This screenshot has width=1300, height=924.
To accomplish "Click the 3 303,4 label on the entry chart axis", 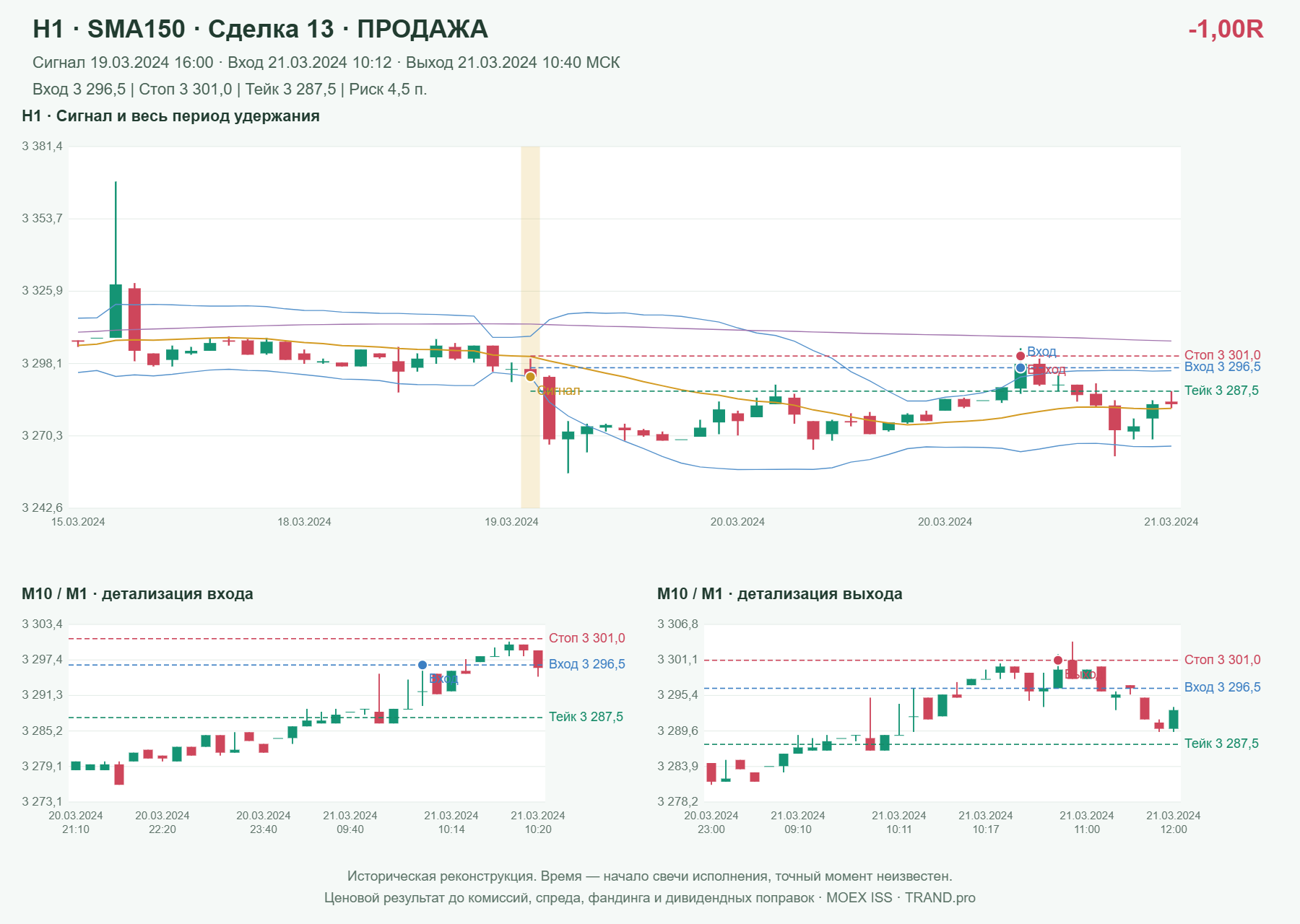I will 42,624.
